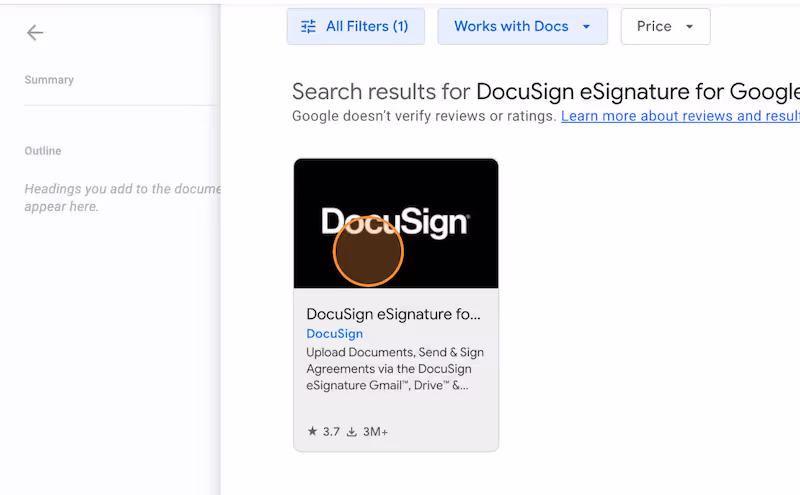This screenshot has height=495, width=800.
Task: Open the DocuSign eSignature fo... card title
Action: (393, 314)
